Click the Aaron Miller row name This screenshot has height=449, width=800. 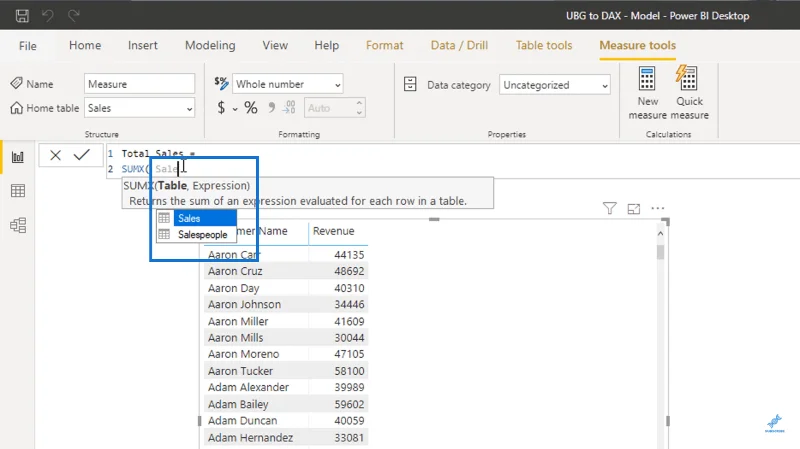[x=238, y=321]
